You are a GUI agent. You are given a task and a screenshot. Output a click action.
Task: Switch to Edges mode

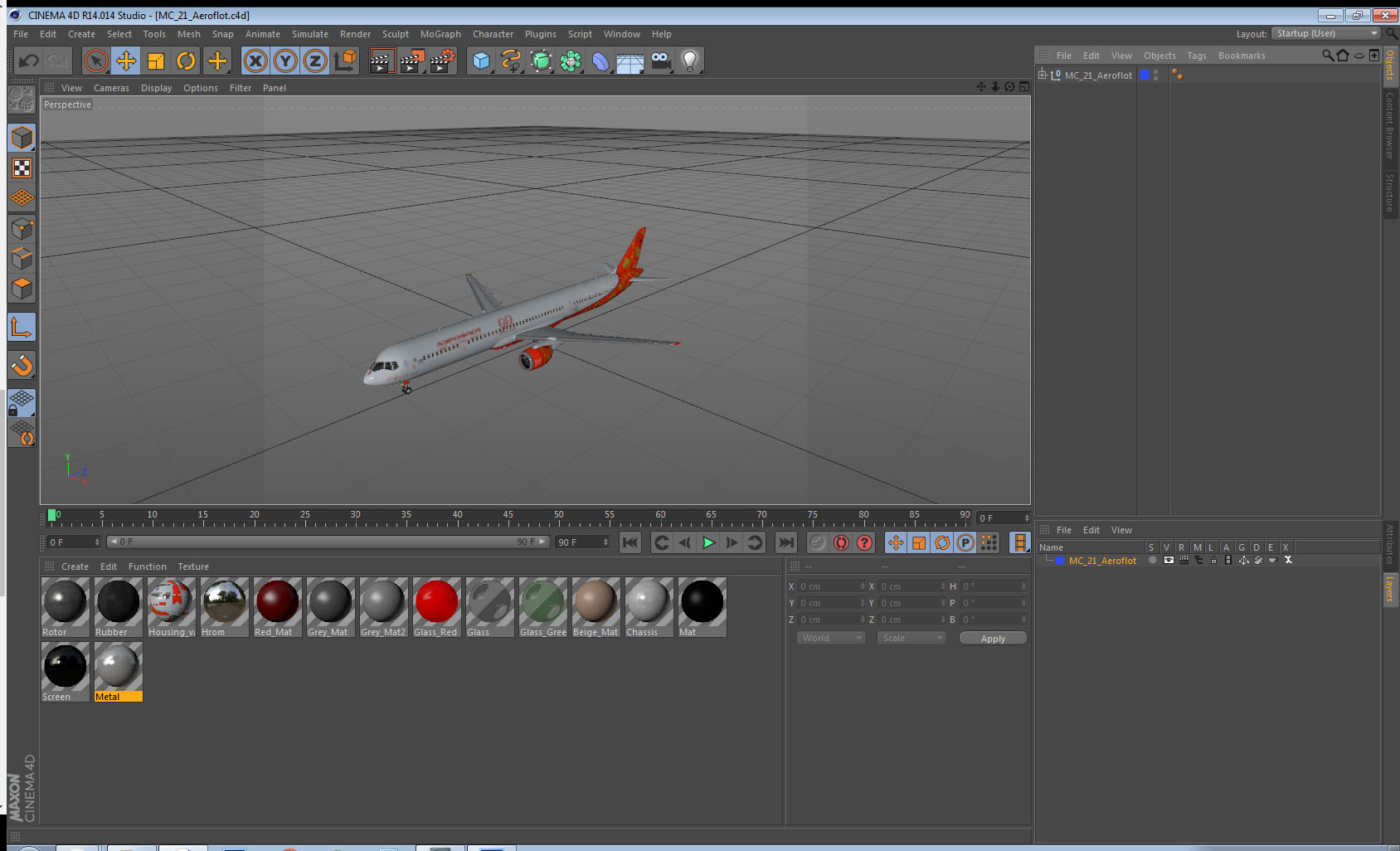pos(22,258)
